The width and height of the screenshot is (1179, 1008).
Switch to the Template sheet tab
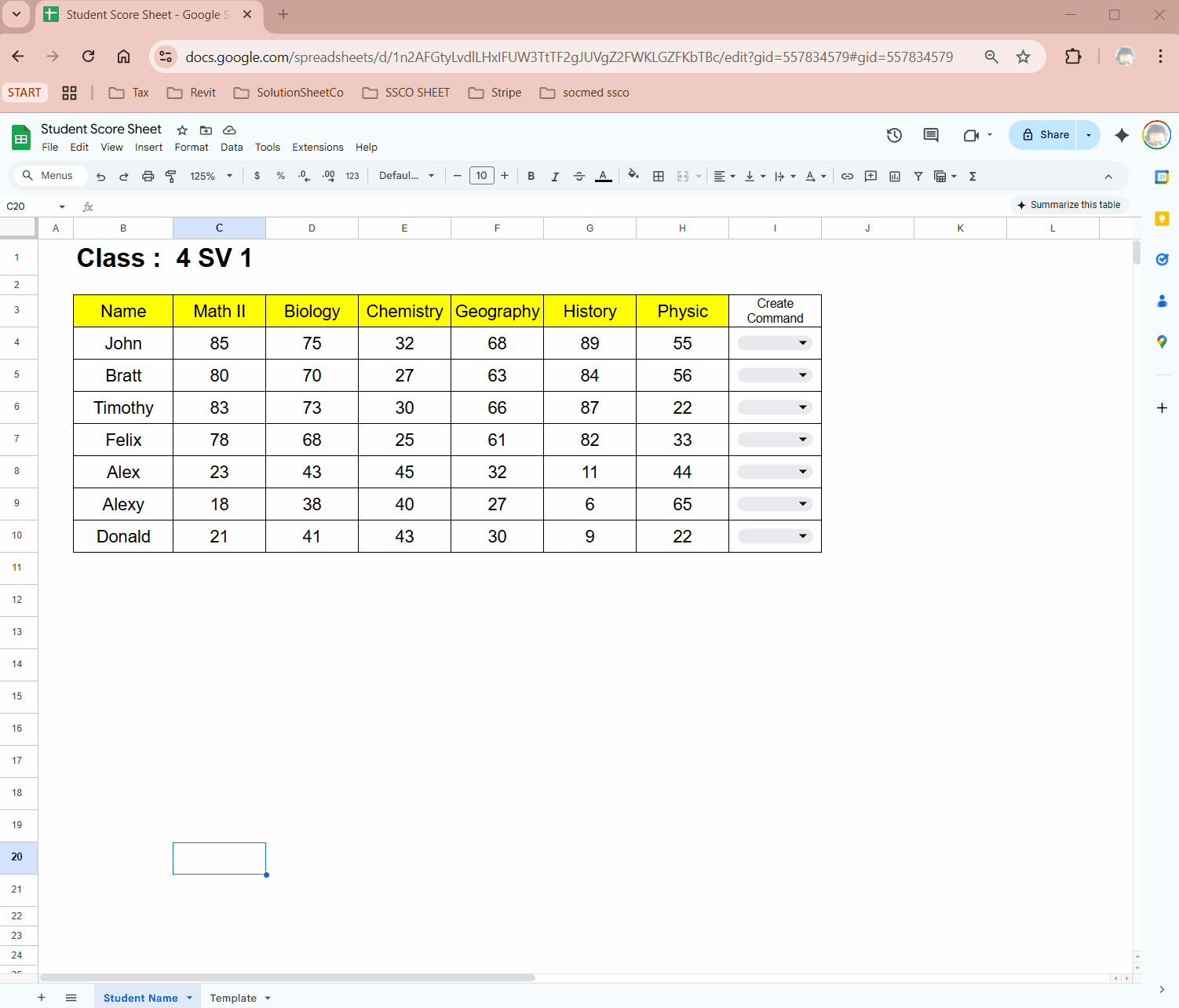[233, 998]
